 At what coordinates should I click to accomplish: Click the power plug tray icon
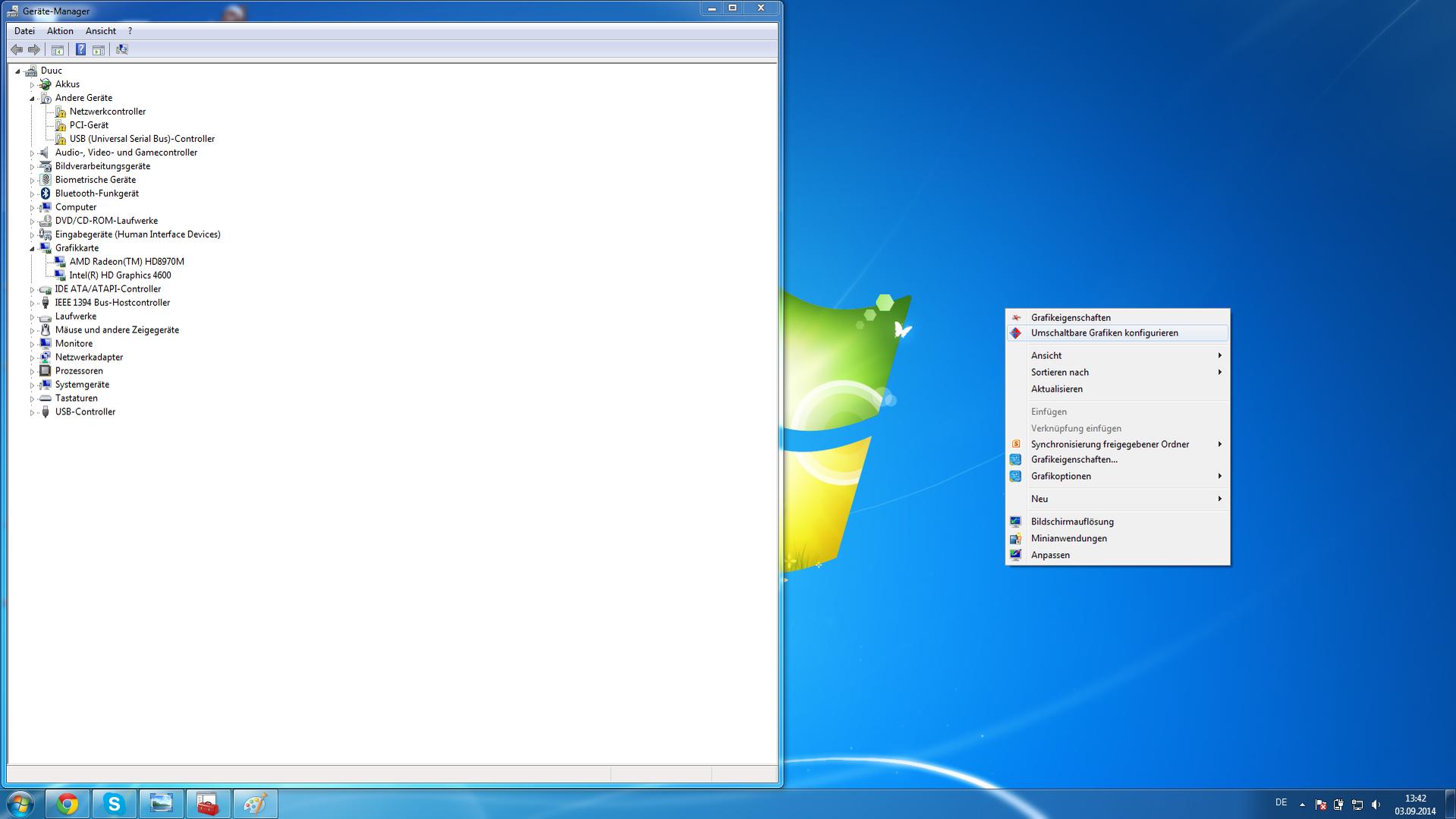tap(1339, 805)
